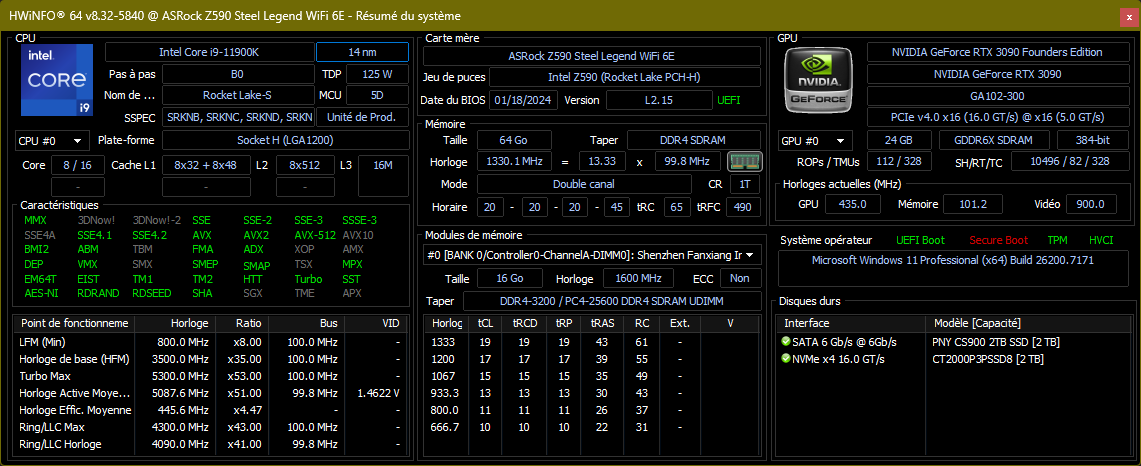
Task: Click the TDP value 125 W
Action: point(377,74)
